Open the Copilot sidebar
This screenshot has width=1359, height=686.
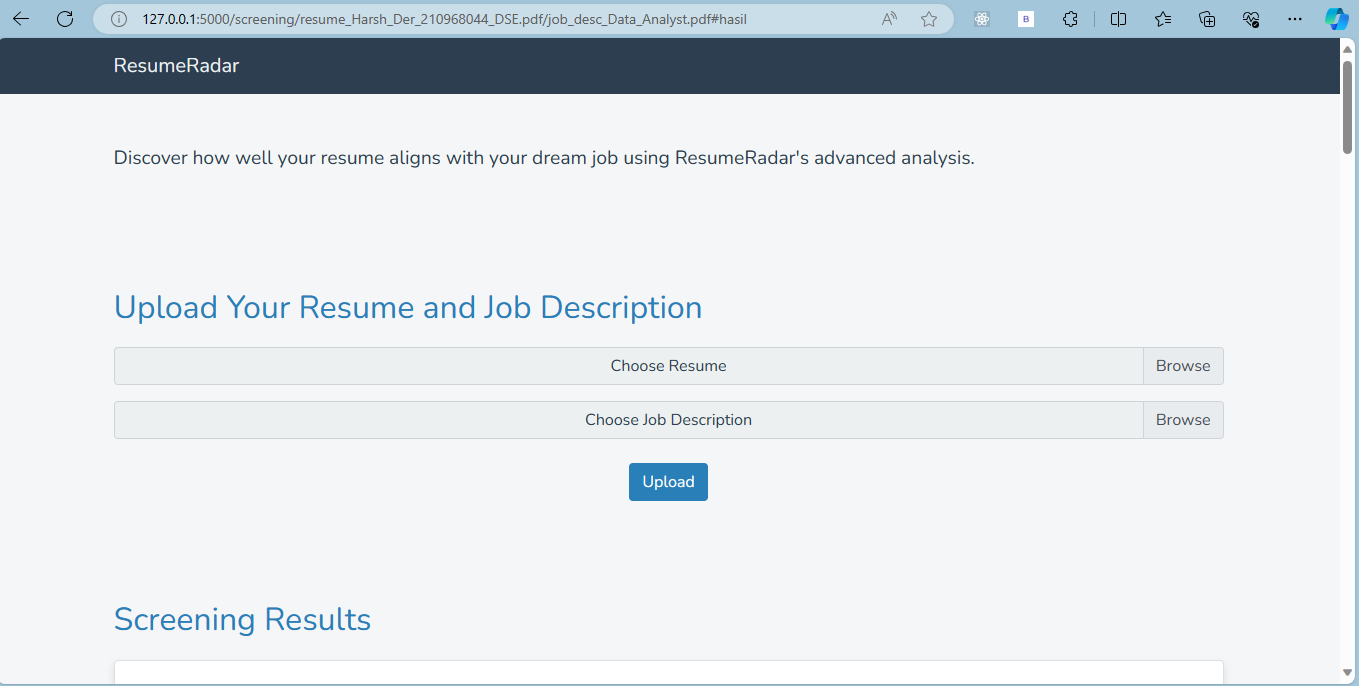(x=1337, y=19)
